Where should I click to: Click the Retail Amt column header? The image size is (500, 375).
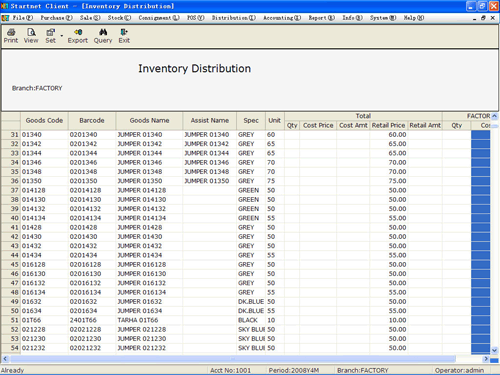pos(425,125)
